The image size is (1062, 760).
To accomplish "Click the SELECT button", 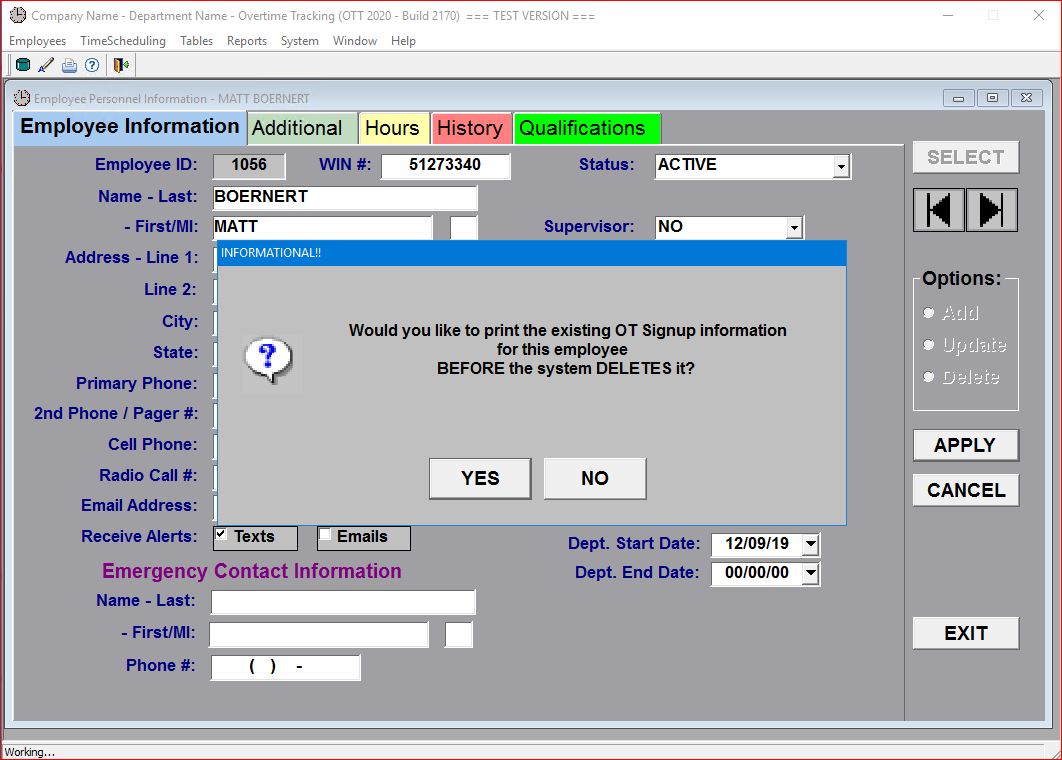I will pos(966,157).
